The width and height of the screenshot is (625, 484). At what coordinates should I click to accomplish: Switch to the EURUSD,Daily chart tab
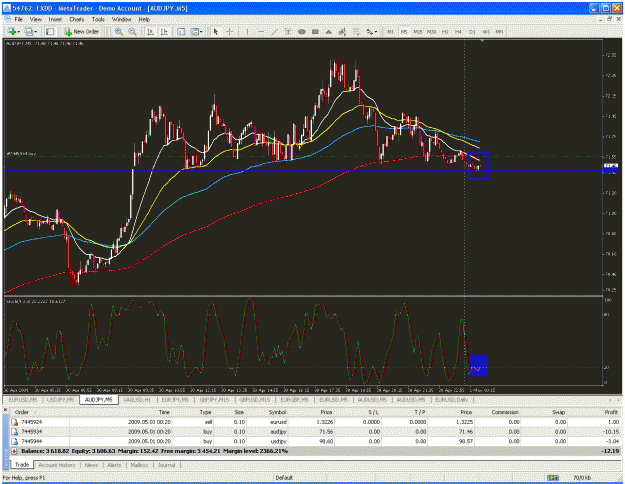pos(452,399)
